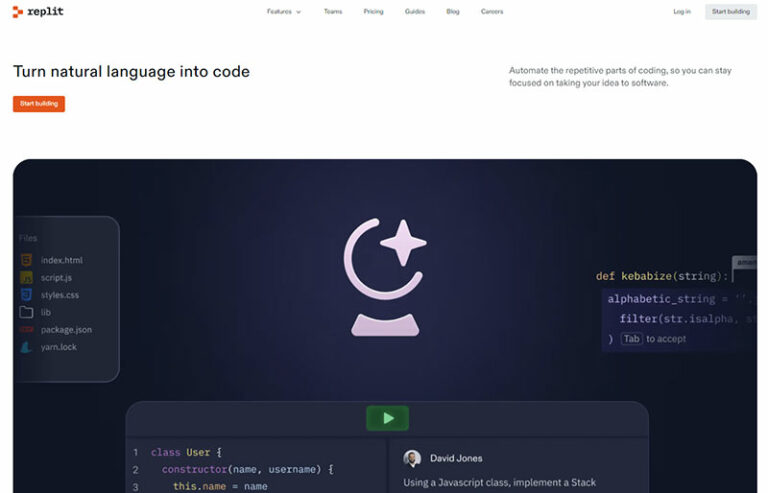
Task: Click the filter(str.isalpha suggestion line
Action: click(x=686, y=319)
